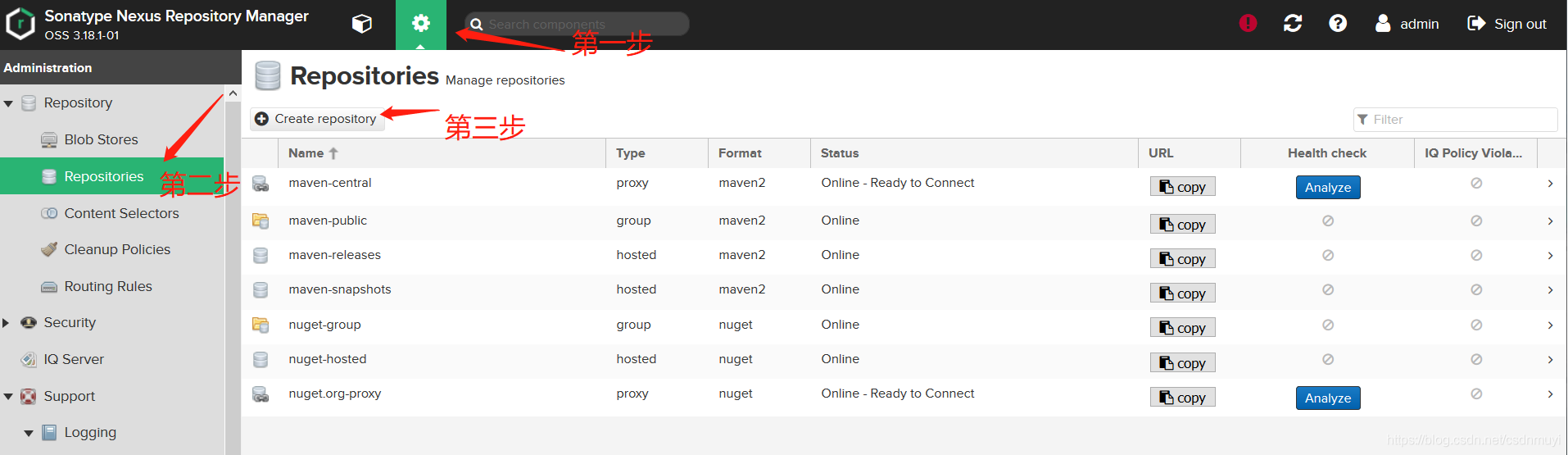Analyze health of nuget.org-proxy
This screenshot has width=1568, height=455.
point(1328,398)
